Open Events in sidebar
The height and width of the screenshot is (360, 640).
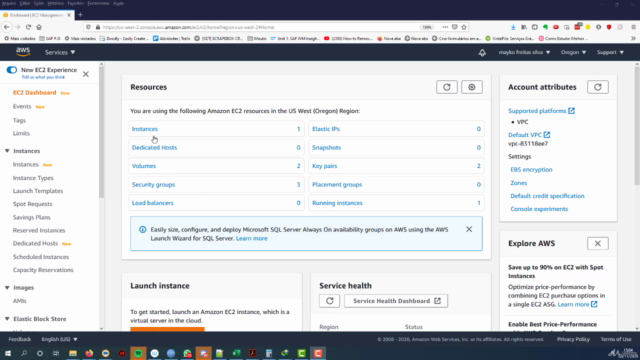pyautogui.click(x=22, y=107)
